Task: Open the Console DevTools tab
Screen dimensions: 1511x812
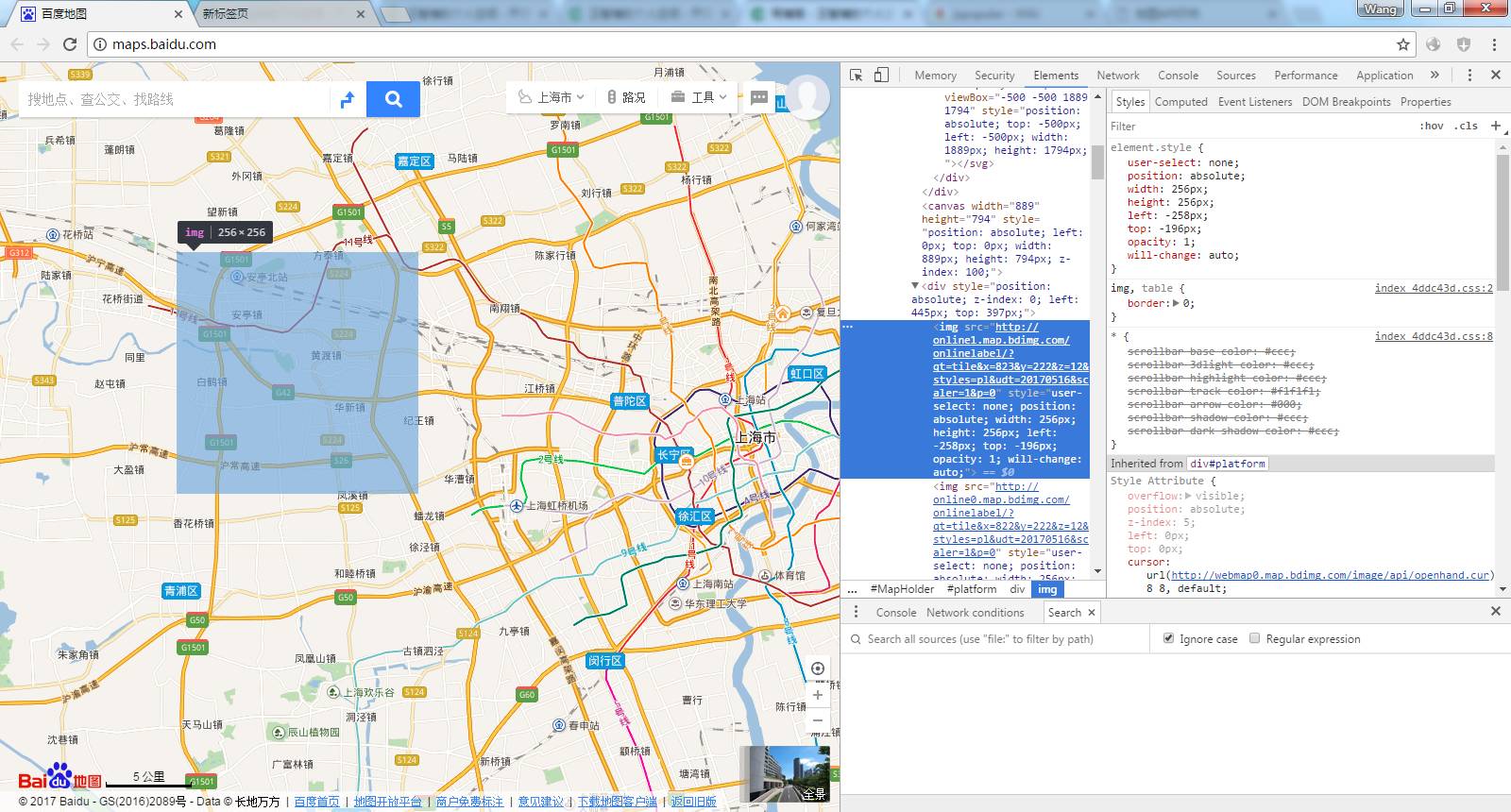Action: 1178,76
